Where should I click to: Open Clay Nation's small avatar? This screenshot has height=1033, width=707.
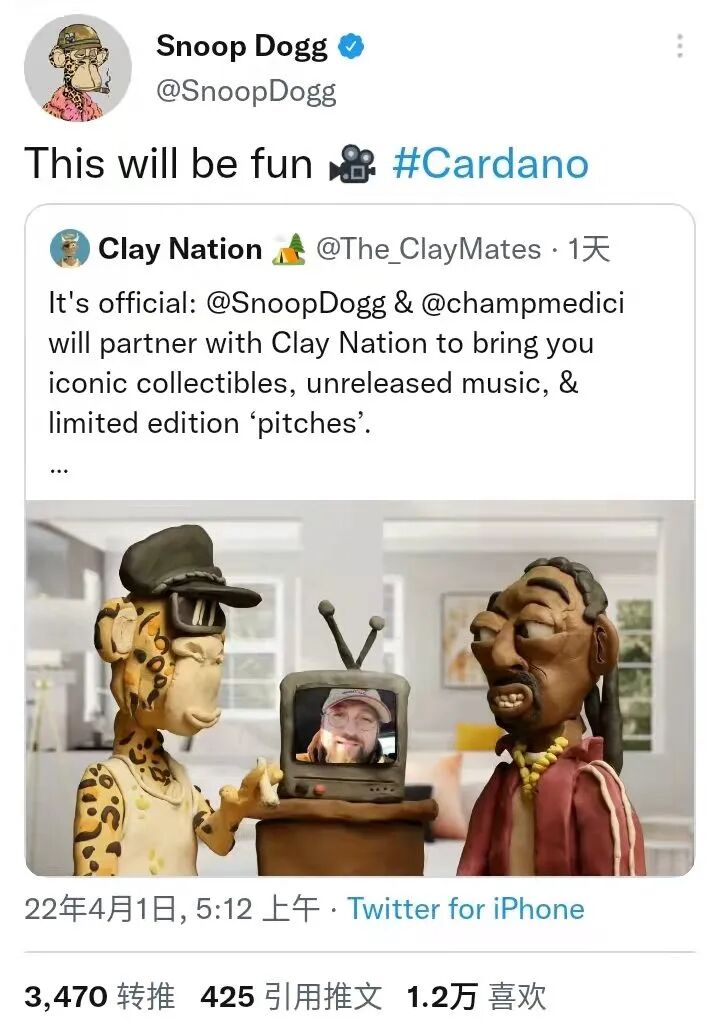[70, 249]
